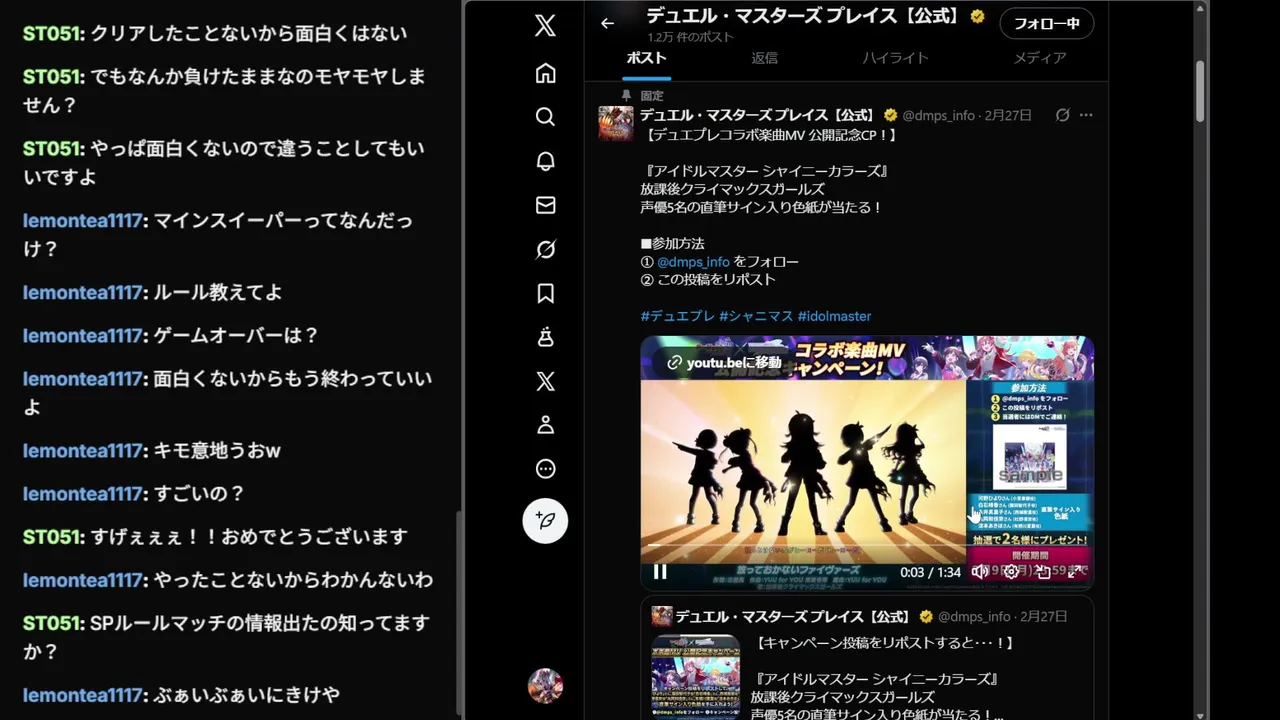1280x720 pixels.
Task: Click '1.2万 件のポスト' post count text
Action: (690, 37)
